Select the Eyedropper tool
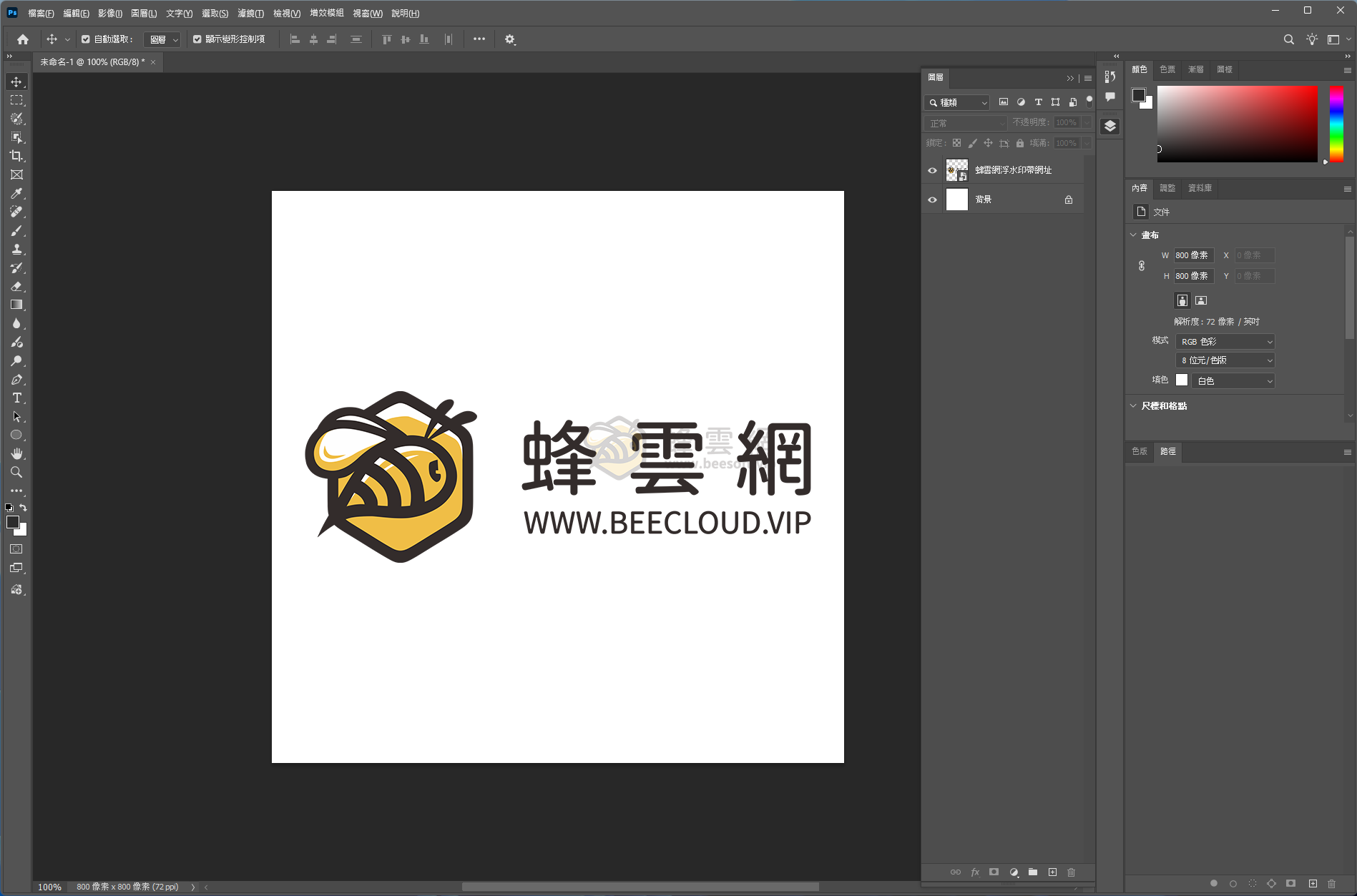1357x896 pixels. coord(16,193)
